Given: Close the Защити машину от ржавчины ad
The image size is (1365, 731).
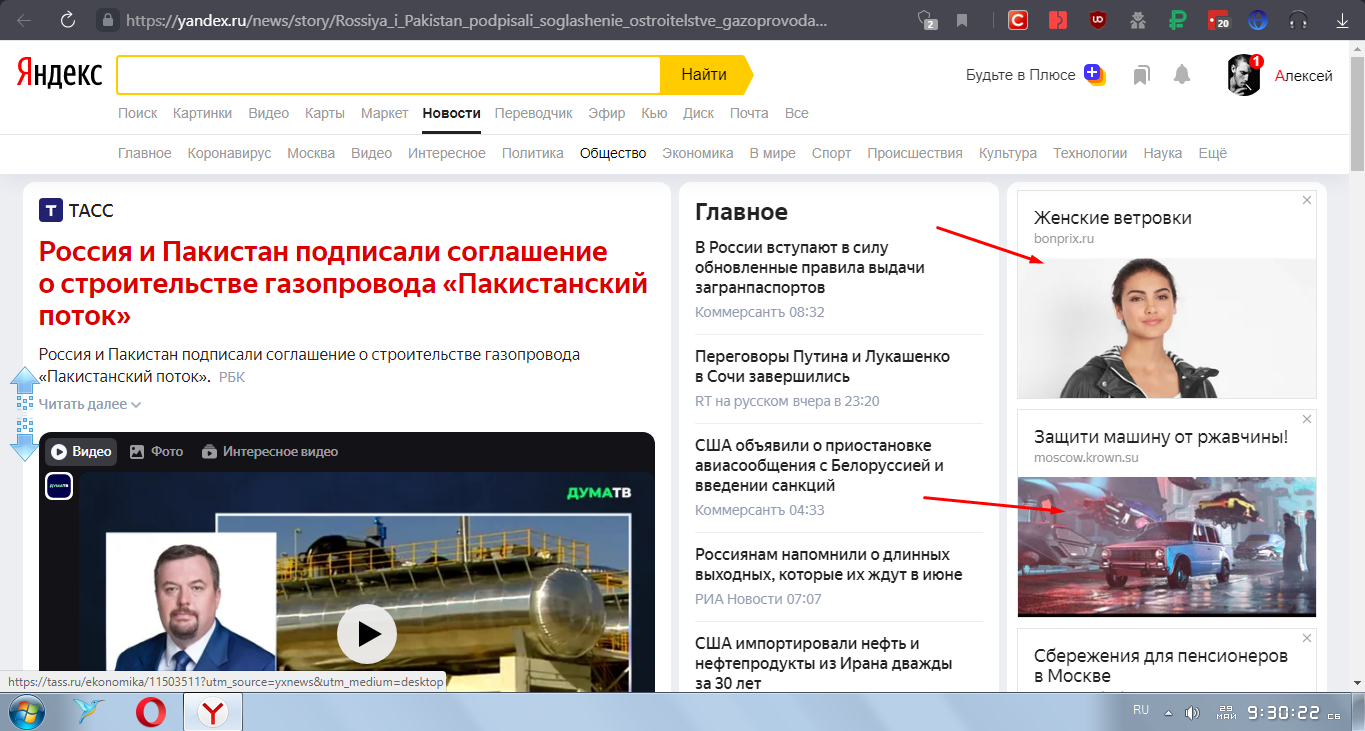Looking at the screenshot, I should pyautogui.click(x=1306, y=419).
